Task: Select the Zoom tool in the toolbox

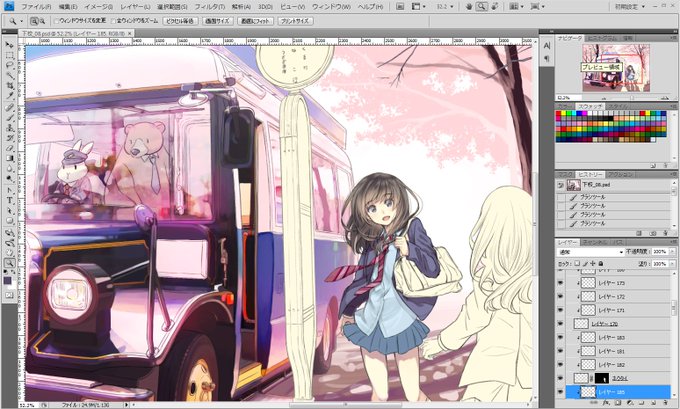Action: click(10, 263)
